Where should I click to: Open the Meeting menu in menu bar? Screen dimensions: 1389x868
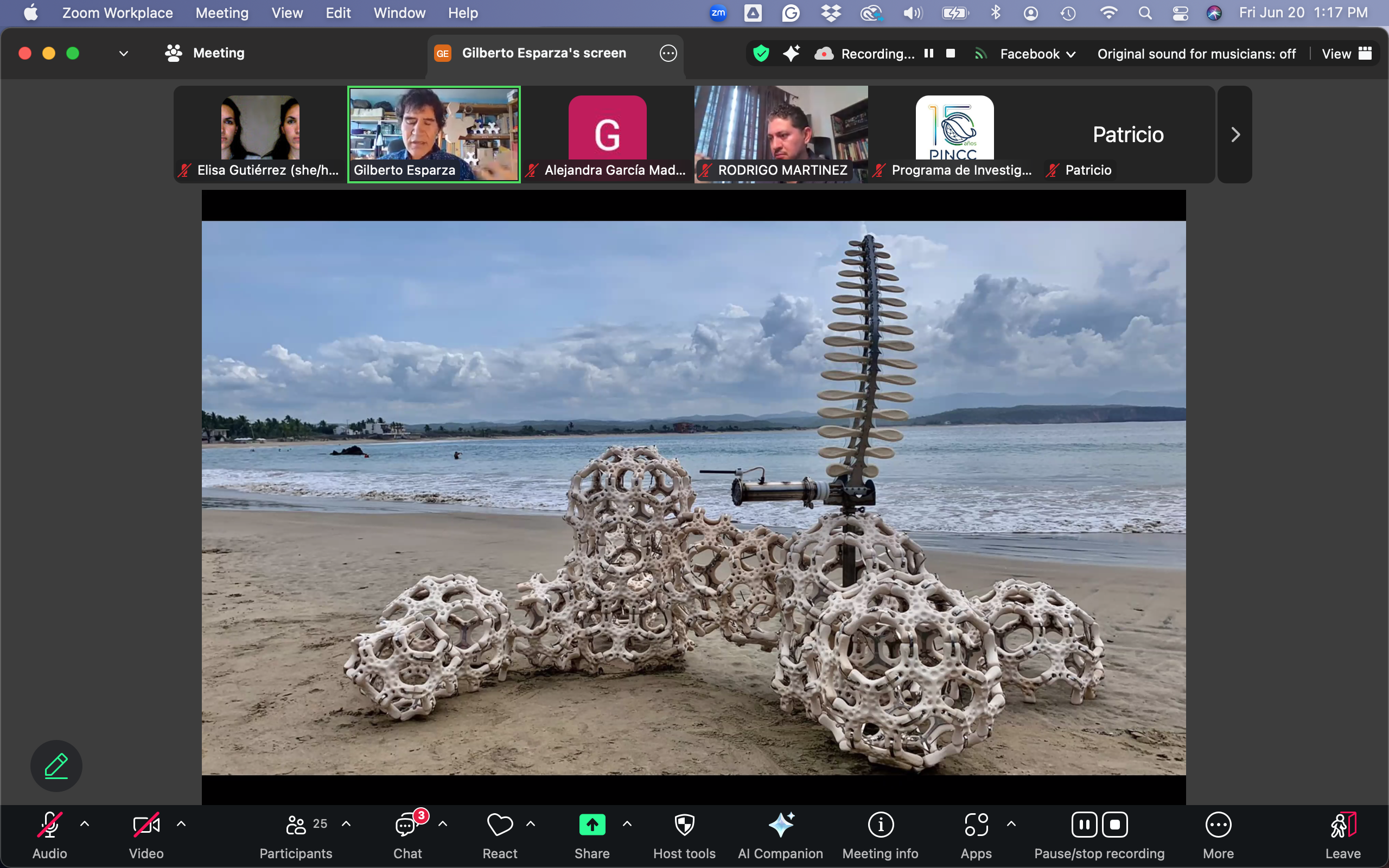click(221, 12)
